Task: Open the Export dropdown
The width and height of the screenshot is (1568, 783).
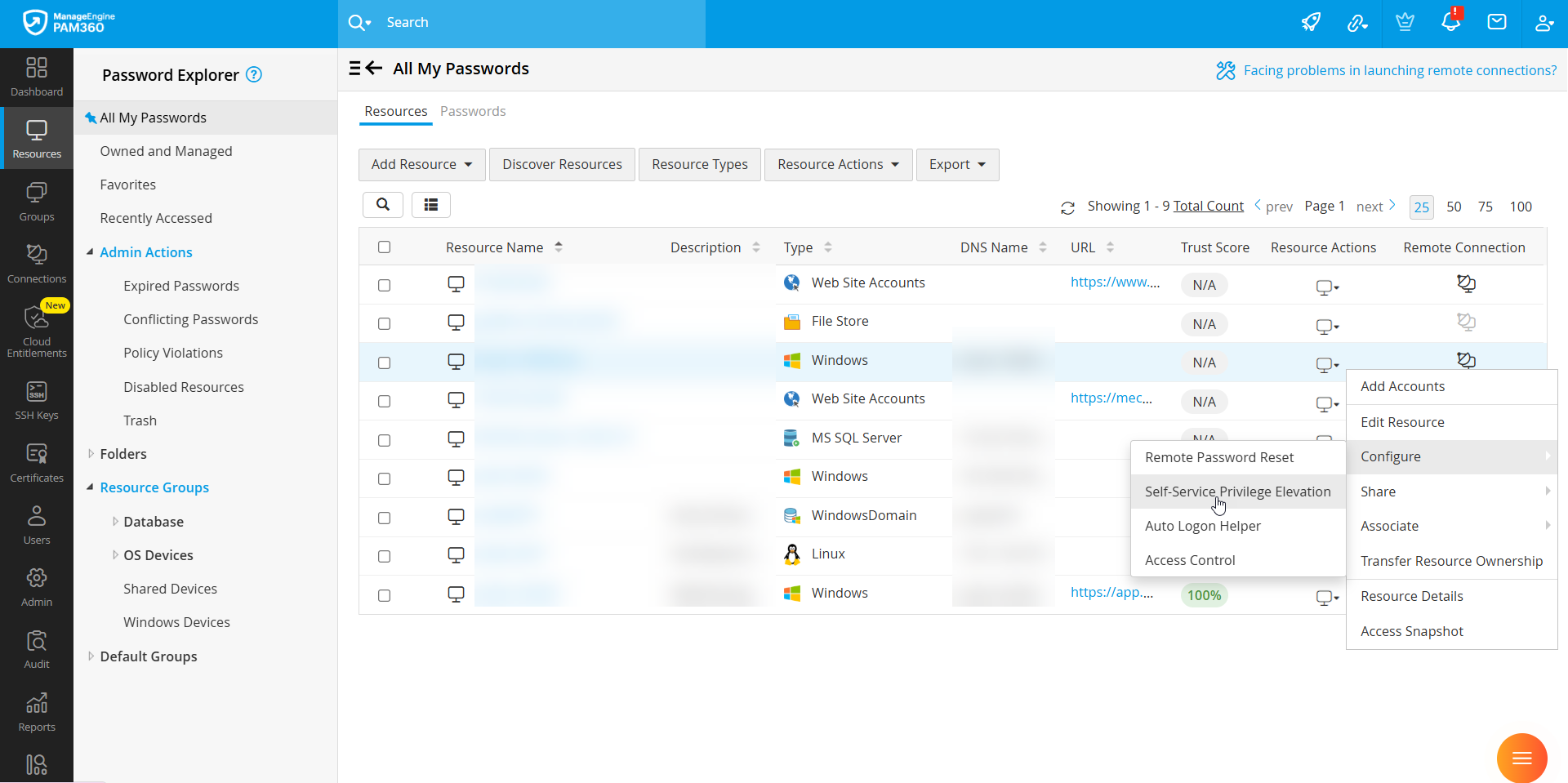Action: click(957, 165)
